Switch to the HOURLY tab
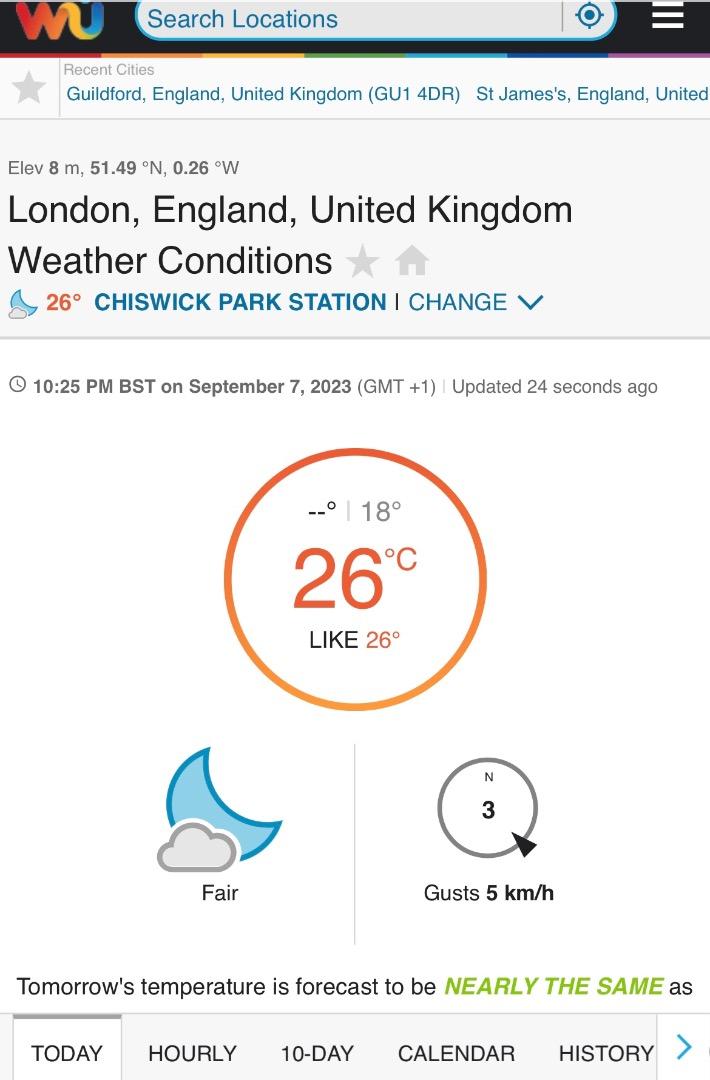The width and height of the screenshot is (710, 1080). pos(192,1053)
